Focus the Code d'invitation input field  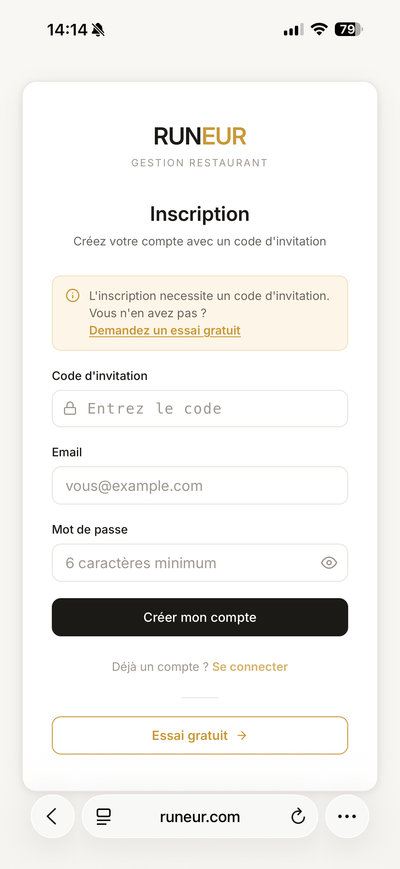200,408
